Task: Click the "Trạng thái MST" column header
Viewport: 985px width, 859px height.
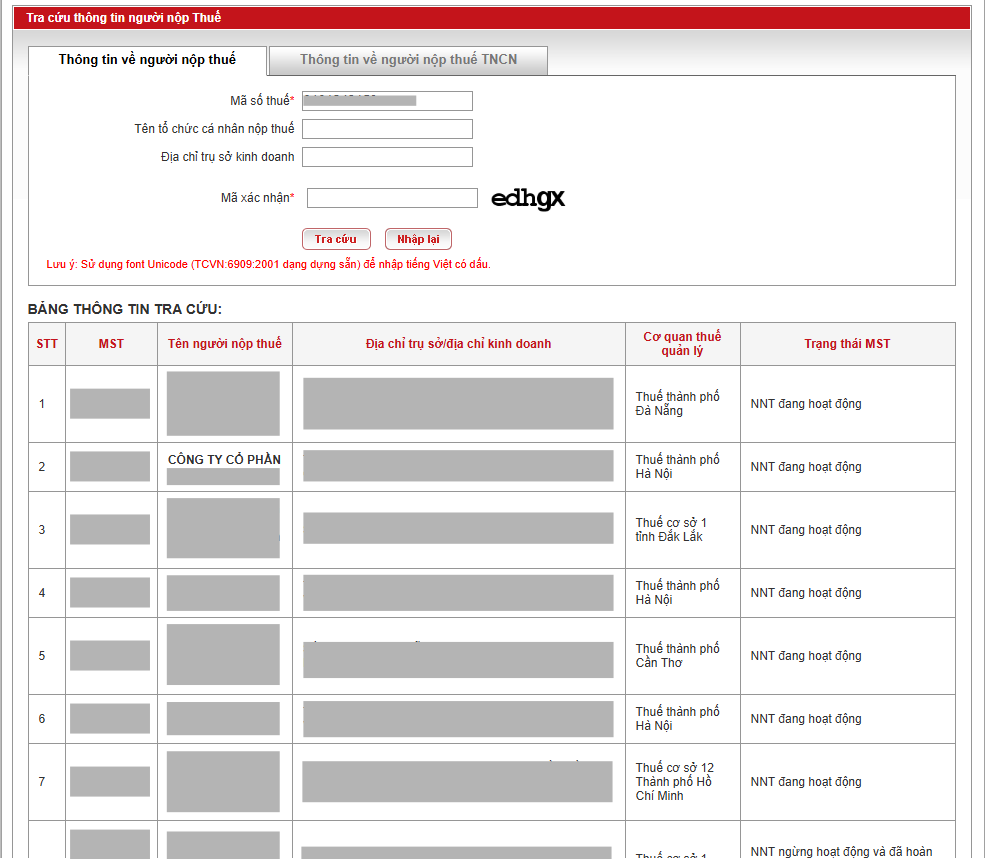Action: click(x=847, y=344)
